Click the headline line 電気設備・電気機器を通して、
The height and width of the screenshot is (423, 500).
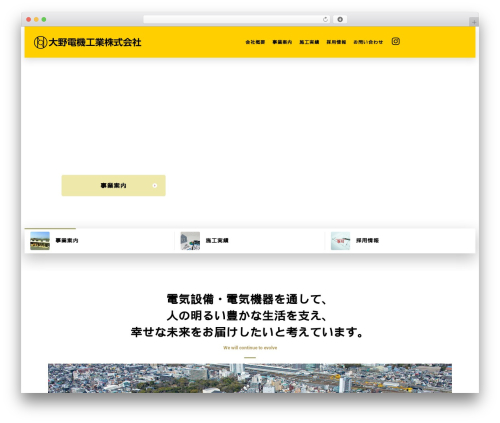pyautogui.click(x=247, y=299)
